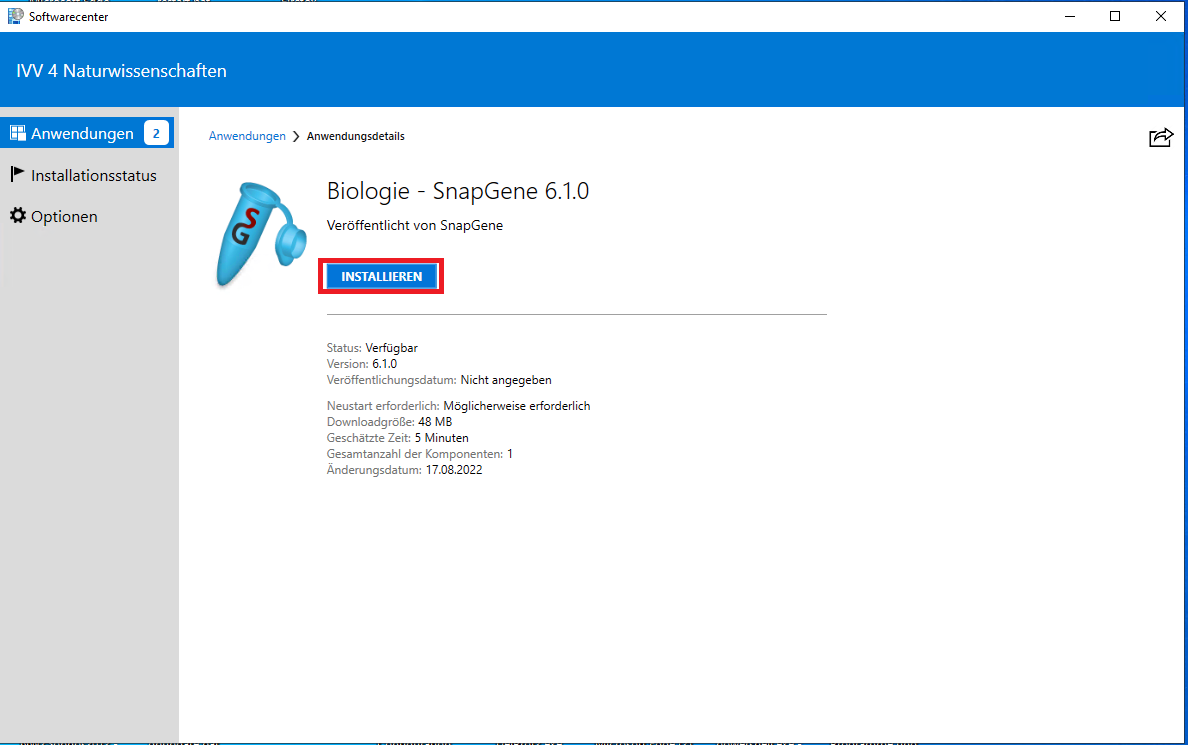Open the Installationsstatus section label
The height and width of the screenshot is (745, 1188).
point(94,176)
